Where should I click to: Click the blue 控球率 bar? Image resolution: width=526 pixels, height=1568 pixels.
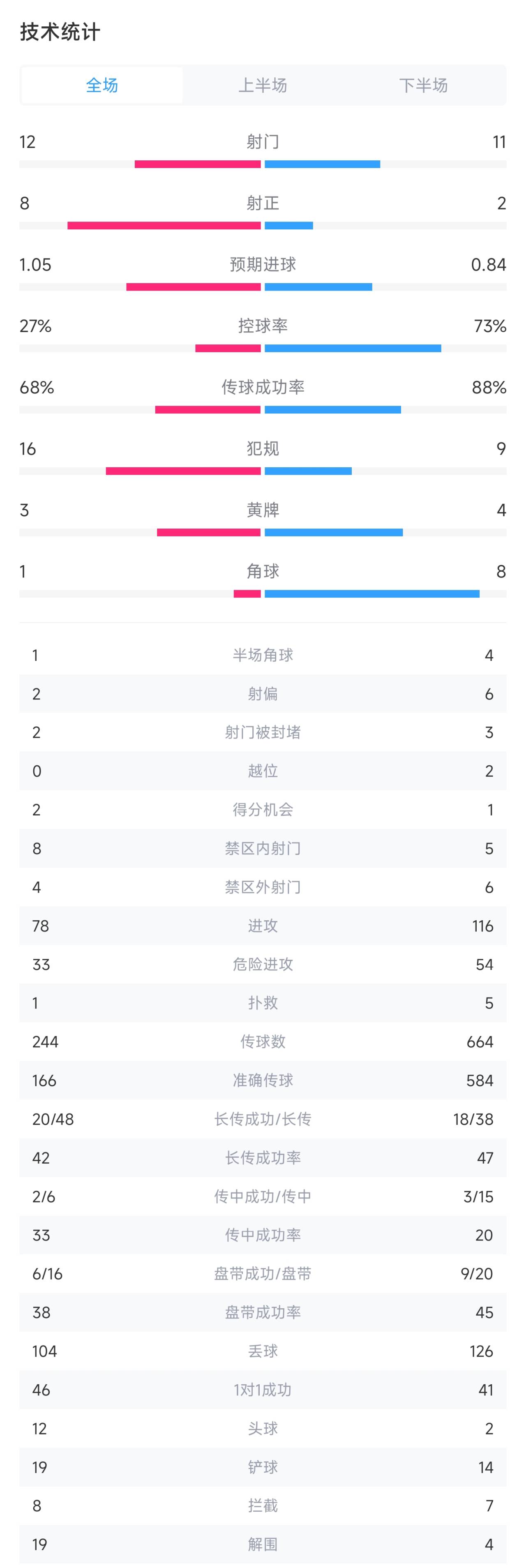click(353, 349)
